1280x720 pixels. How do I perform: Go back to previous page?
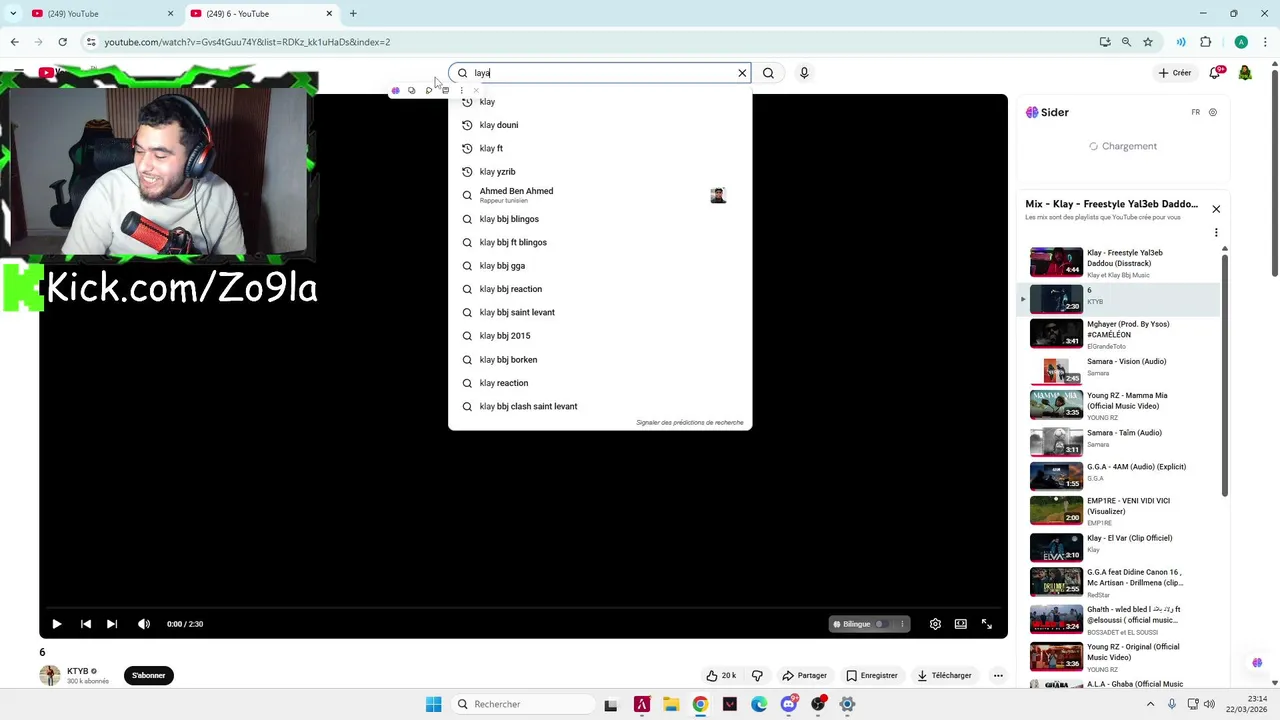pyautogui.click(x=14, y=42)
